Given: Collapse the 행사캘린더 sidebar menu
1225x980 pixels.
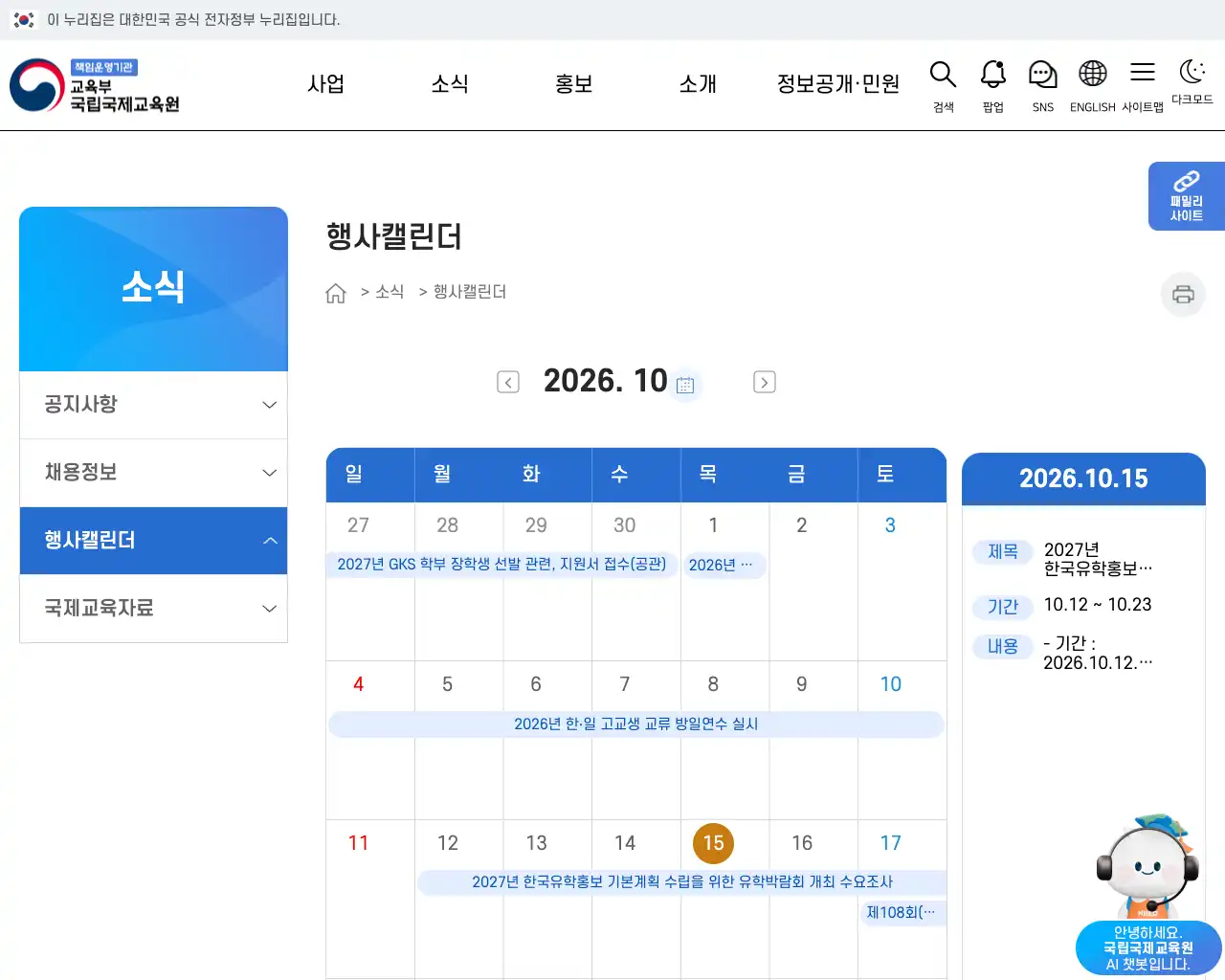Looking at the screenshot, I should click(x=154, y=541).
